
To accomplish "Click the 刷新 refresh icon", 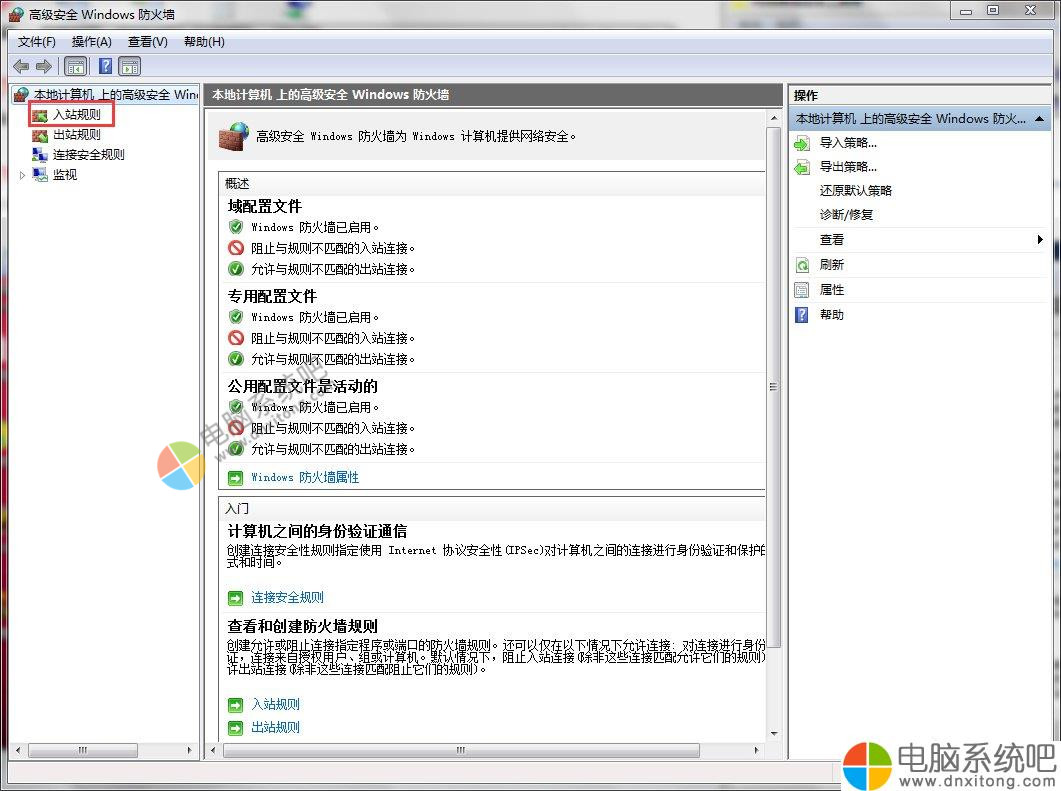I will 802,265.
